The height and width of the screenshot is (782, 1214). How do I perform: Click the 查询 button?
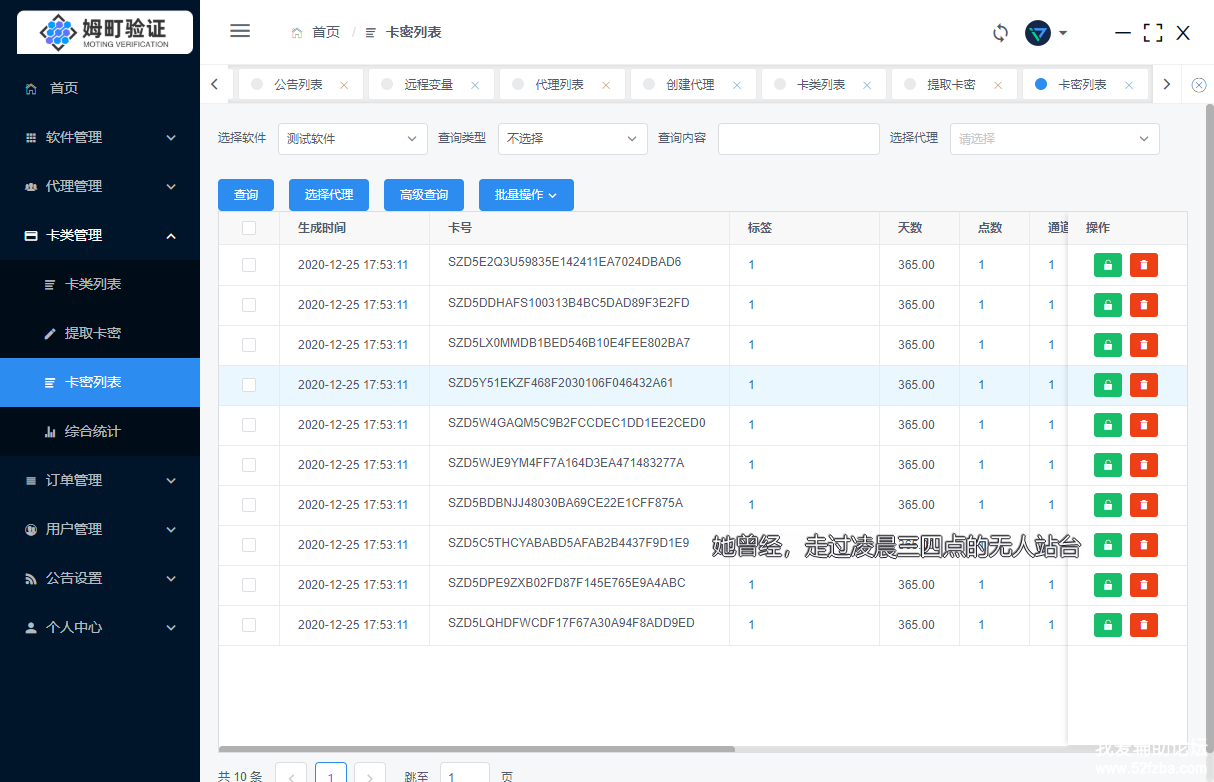(246, 195)
